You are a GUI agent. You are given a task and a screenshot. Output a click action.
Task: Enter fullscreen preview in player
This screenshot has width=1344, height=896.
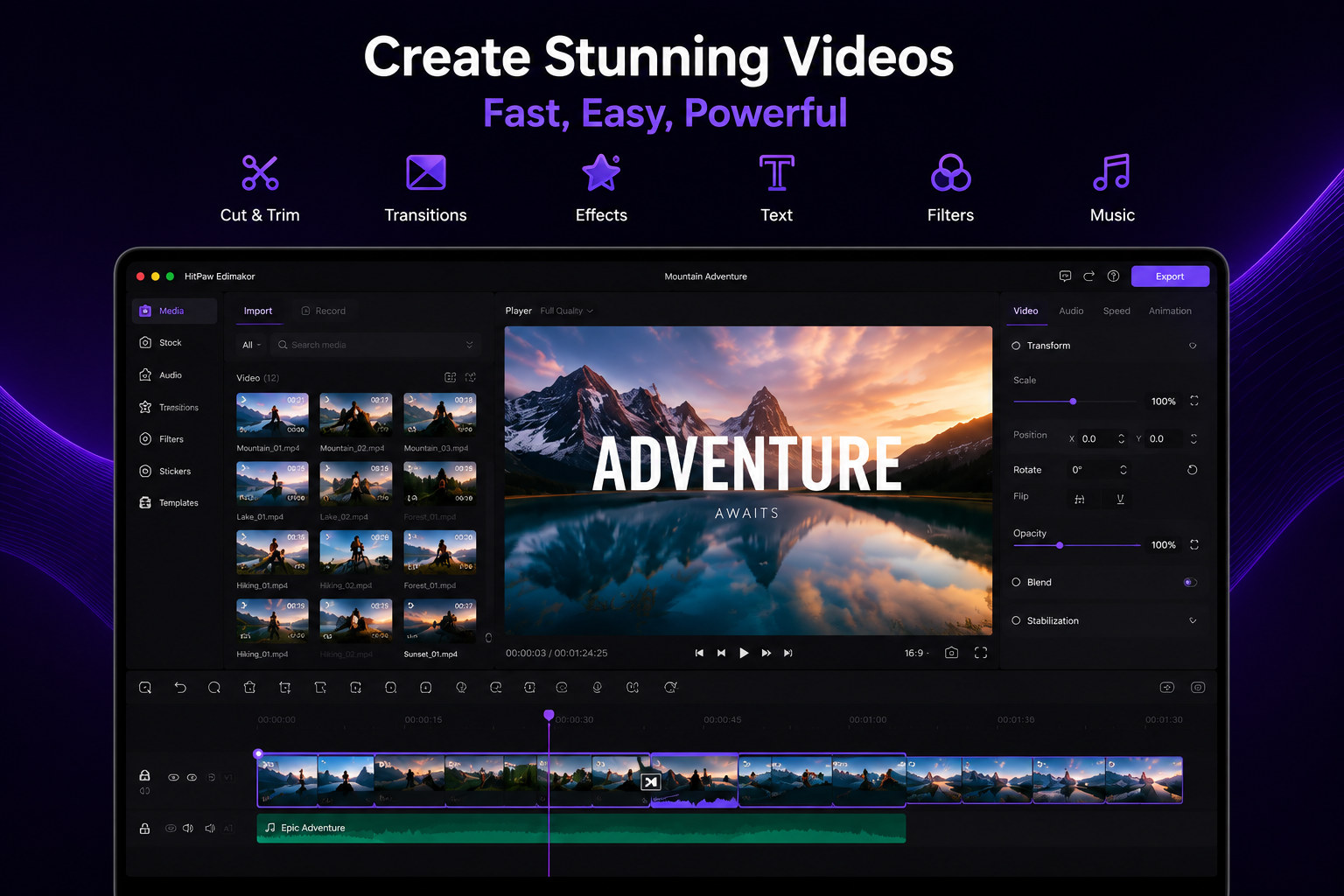click(x=981, y=653)
